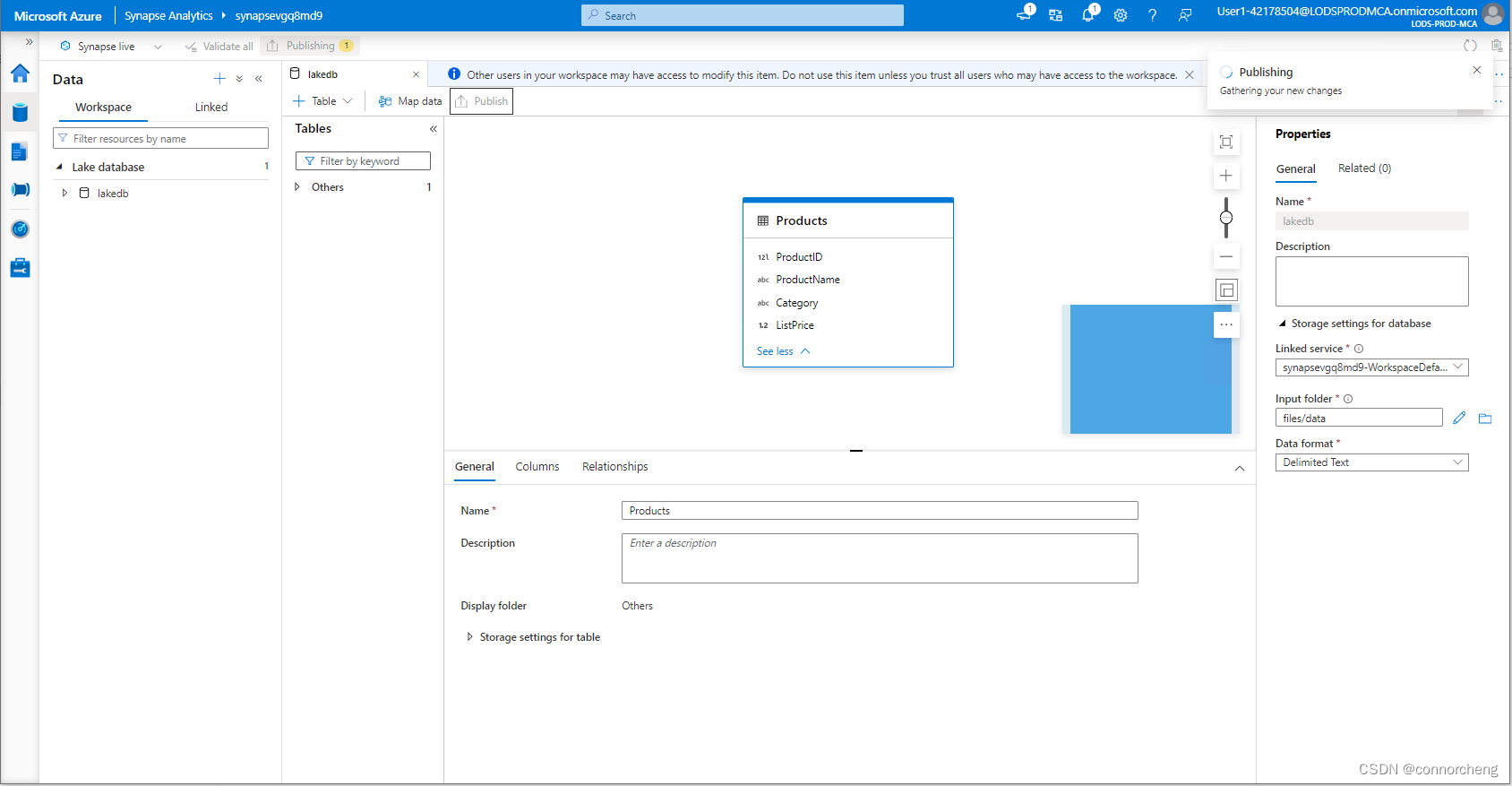Click Validate all
Image resolution: width=1512 pixels, height=786 pixels.
click(x=219, y=47)
